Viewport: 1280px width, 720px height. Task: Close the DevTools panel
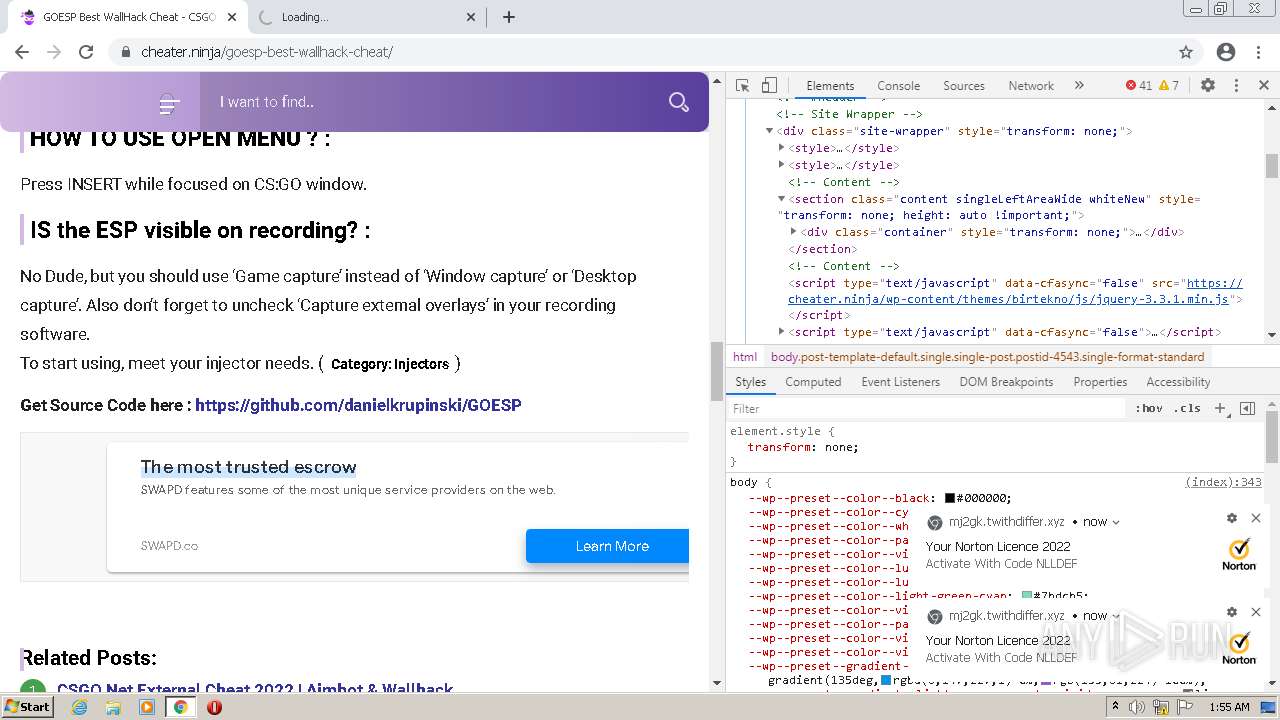(x=1264, y=86)
